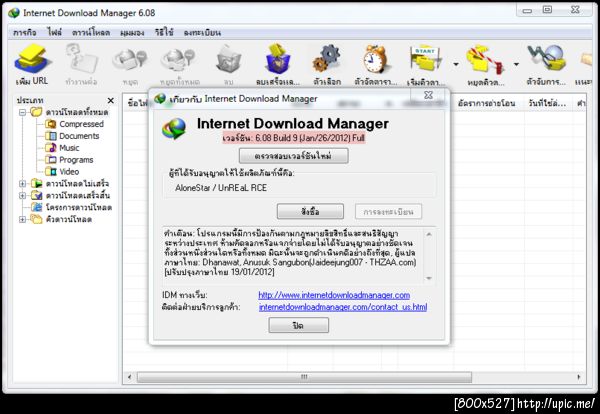This screenshot has height=414, width=600.
Task: Click the greyed Registration button
Action: 388,212
